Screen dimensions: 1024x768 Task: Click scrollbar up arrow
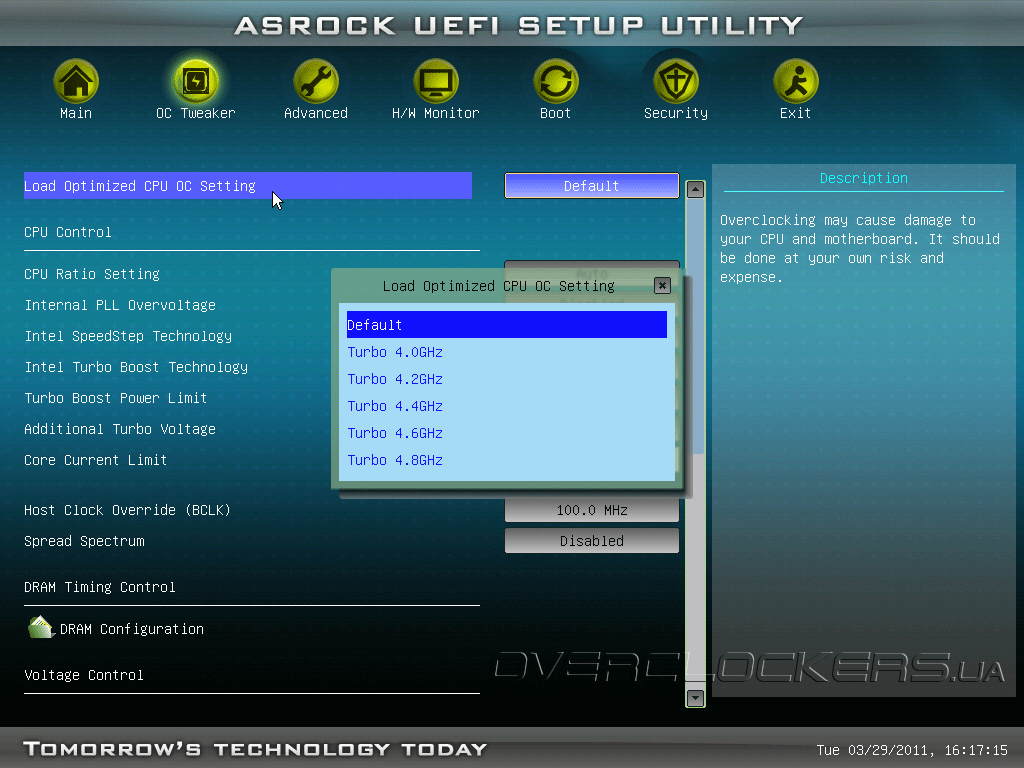(x=696, y=189)
